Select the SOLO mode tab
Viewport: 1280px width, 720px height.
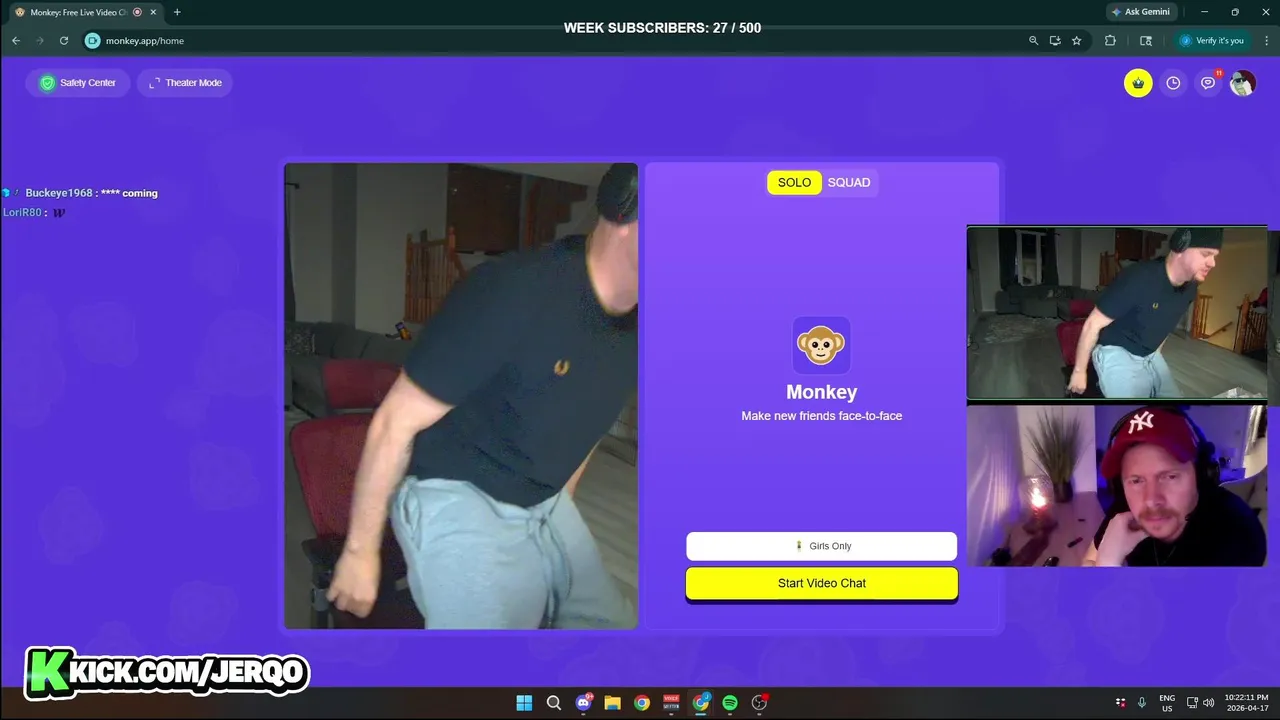click(x=794, y=182)
